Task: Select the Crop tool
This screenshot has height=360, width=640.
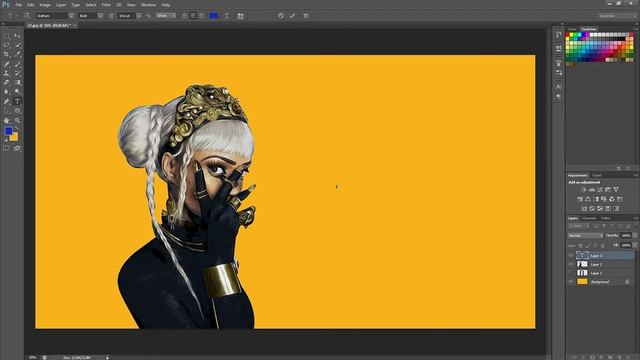Action: pos(7,55)
